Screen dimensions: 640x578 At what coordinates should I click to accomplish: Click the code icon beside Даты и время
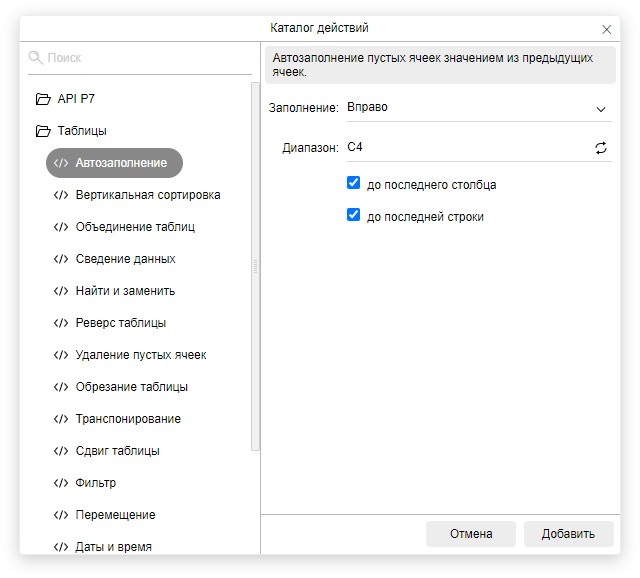tap(61, 547)
